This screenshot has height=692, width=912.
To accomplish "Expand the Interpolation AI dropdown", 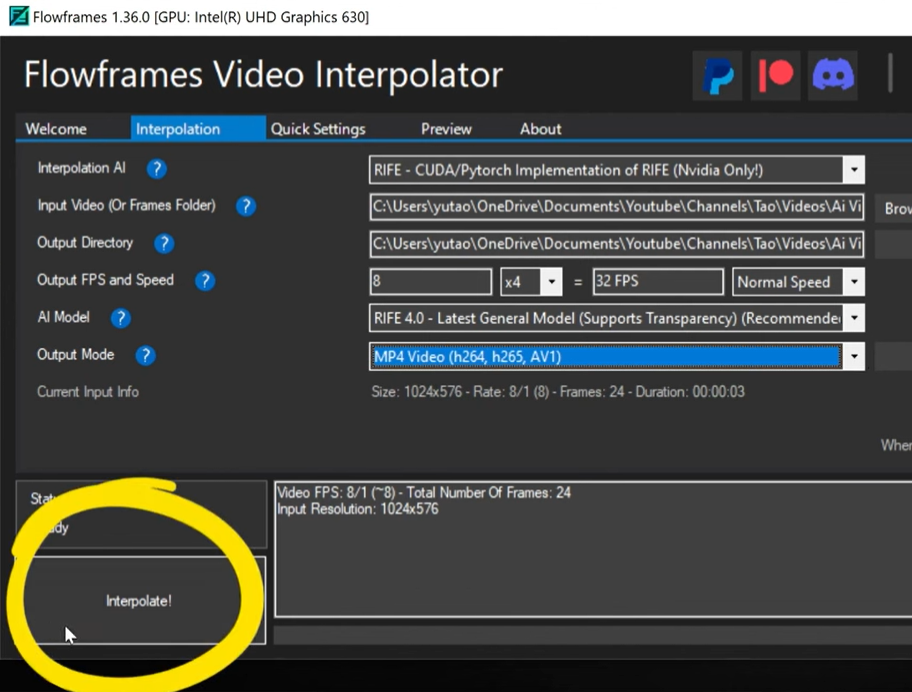I will point(854,170).
